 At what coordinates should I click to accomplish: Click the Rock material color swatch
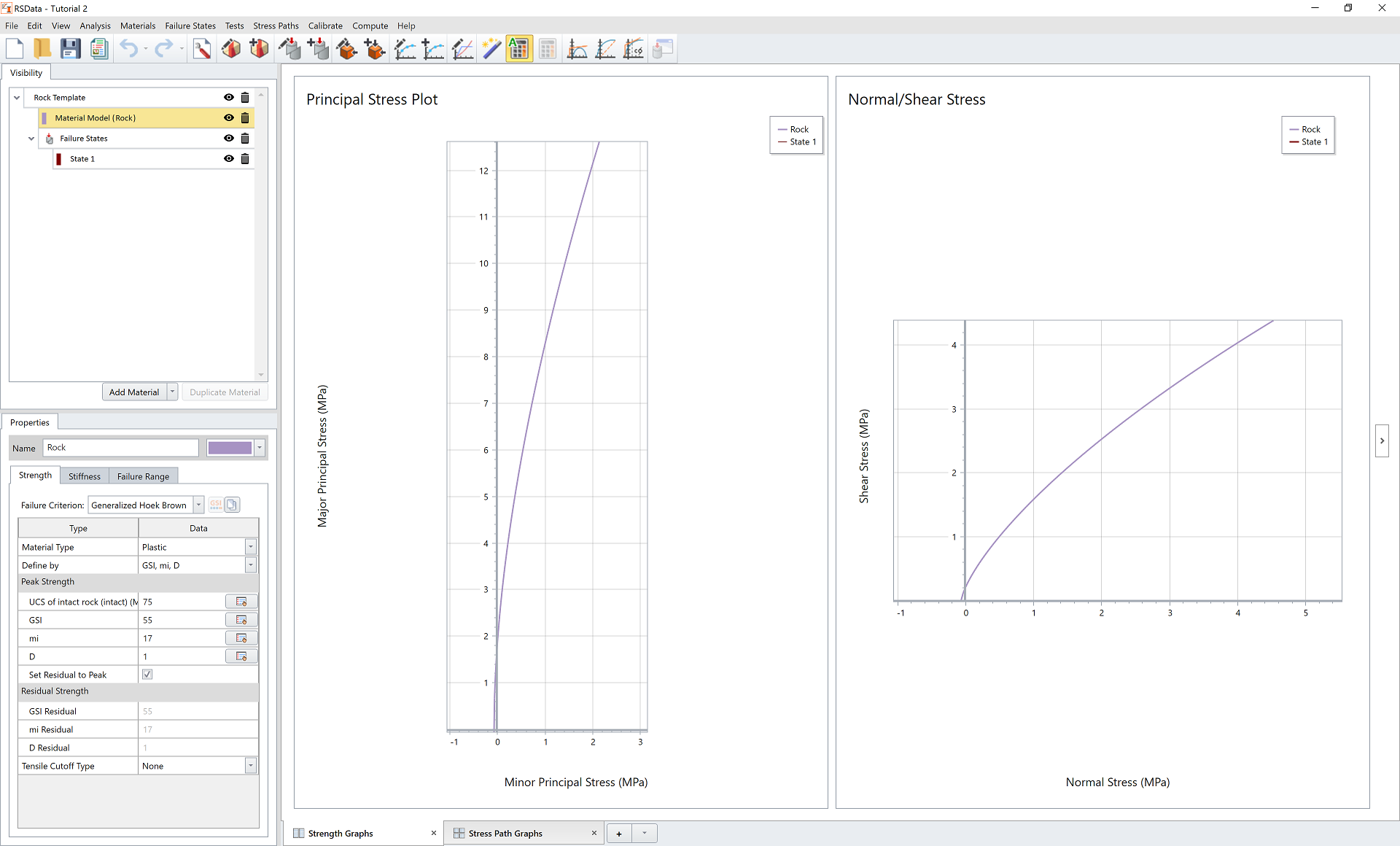point(228,447)
